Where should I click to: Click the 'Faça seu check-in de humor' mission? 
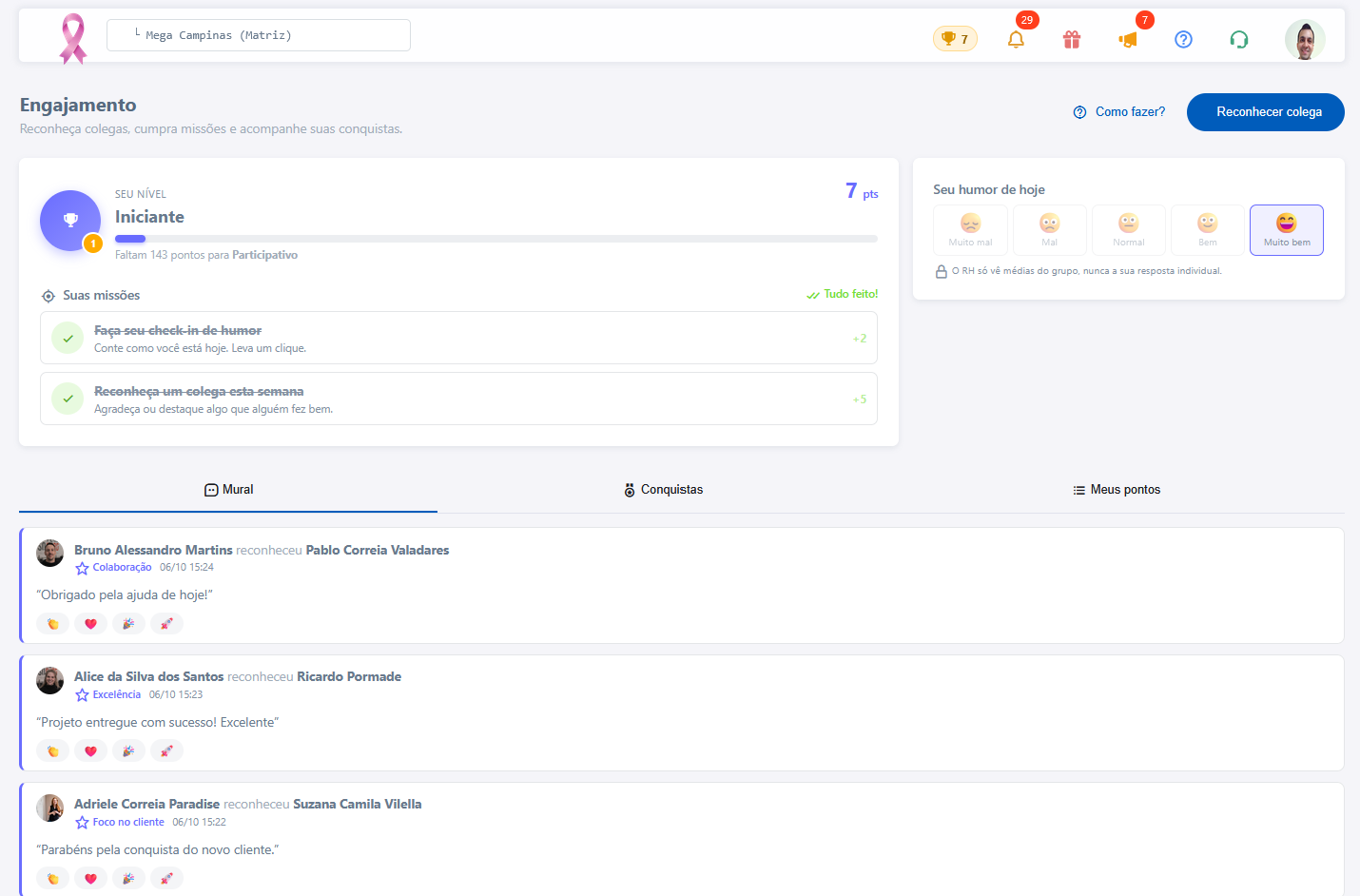click(458, 338)
